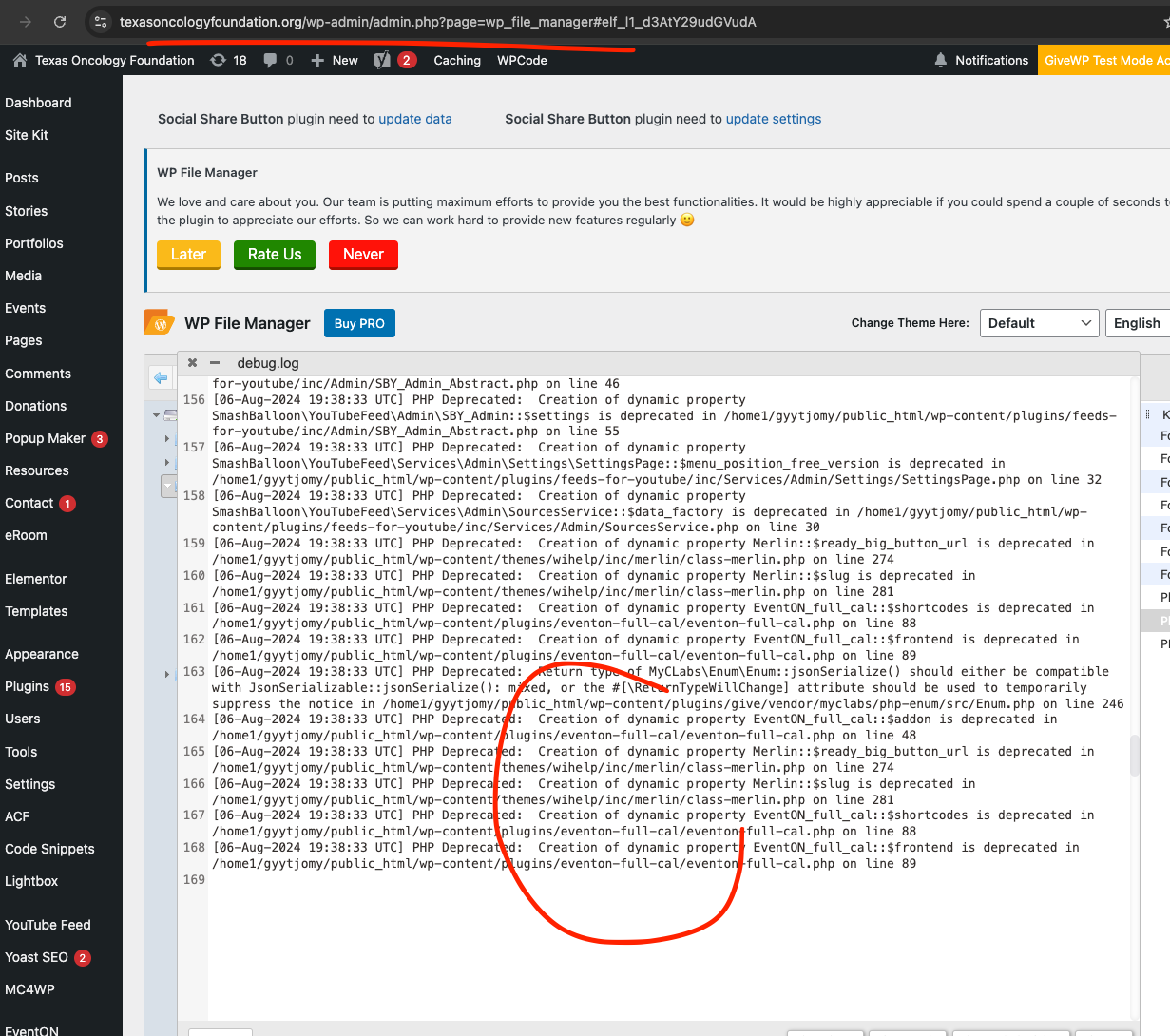Click line number 163 in debug.log

(194, 671)
